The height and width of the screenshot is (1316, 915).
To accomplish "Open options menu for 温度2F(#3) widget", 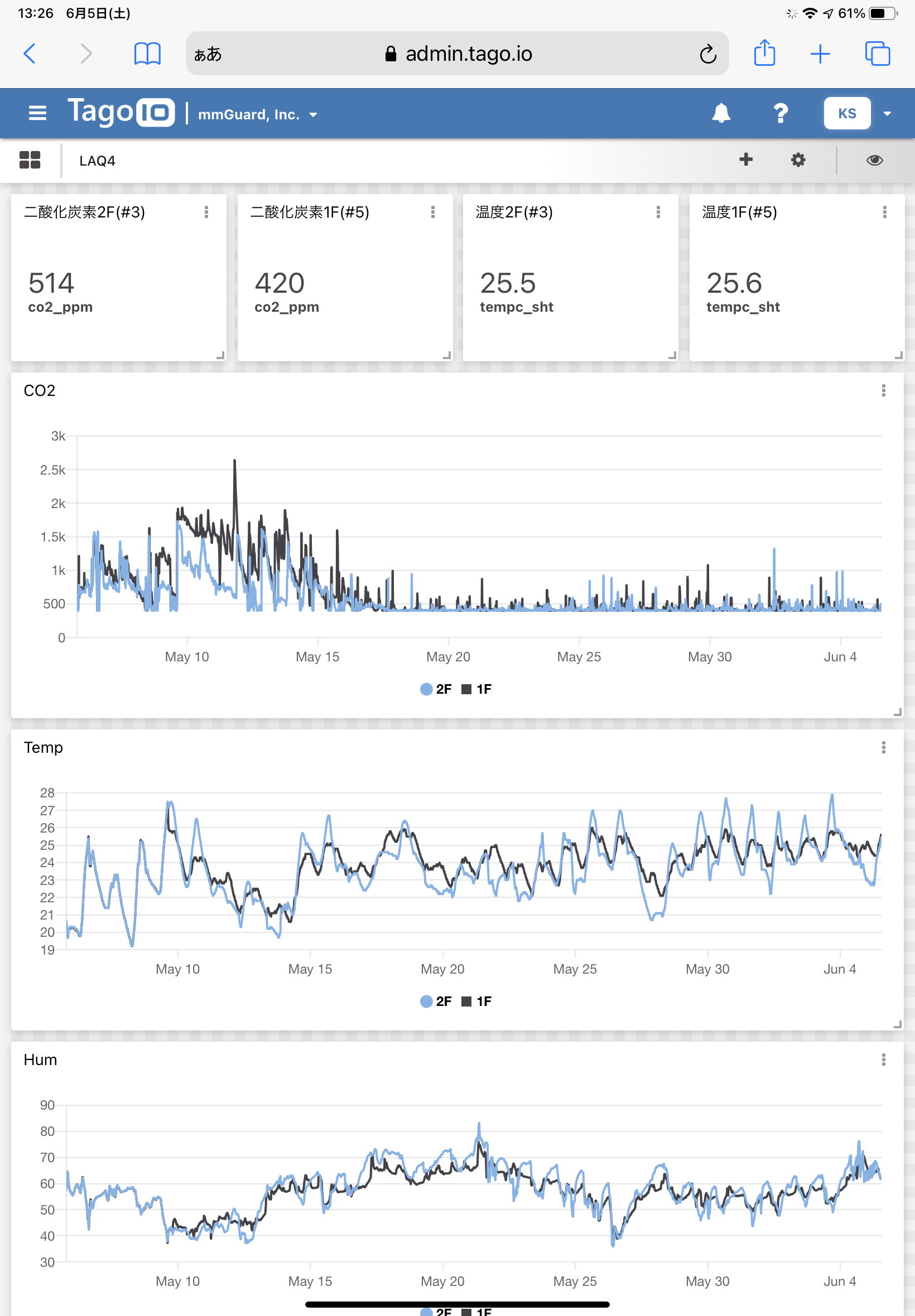I will 658,212.
